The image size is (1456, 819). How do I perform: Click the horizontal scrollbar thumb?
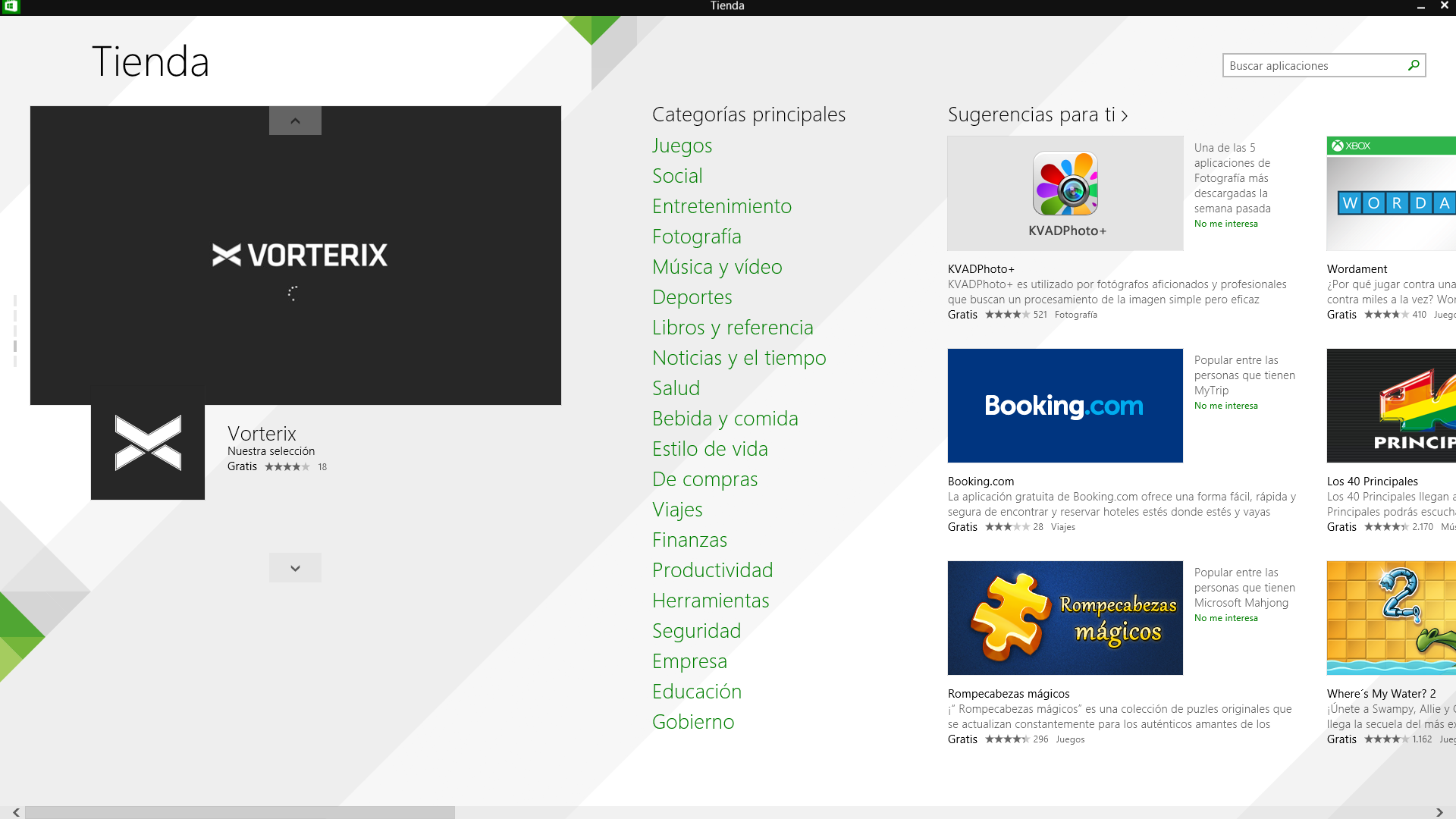(240, 812)
